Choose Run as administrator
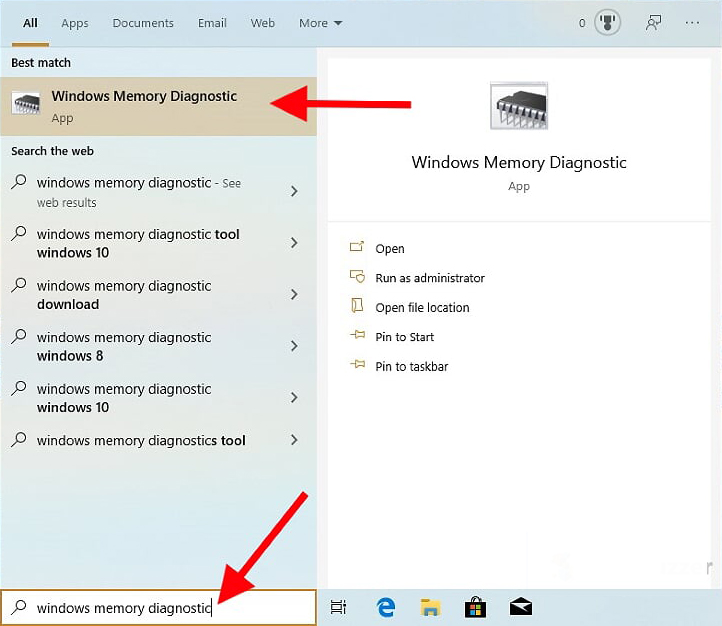The height and width of the screenshot is (626, 722). tap(430, 278)
